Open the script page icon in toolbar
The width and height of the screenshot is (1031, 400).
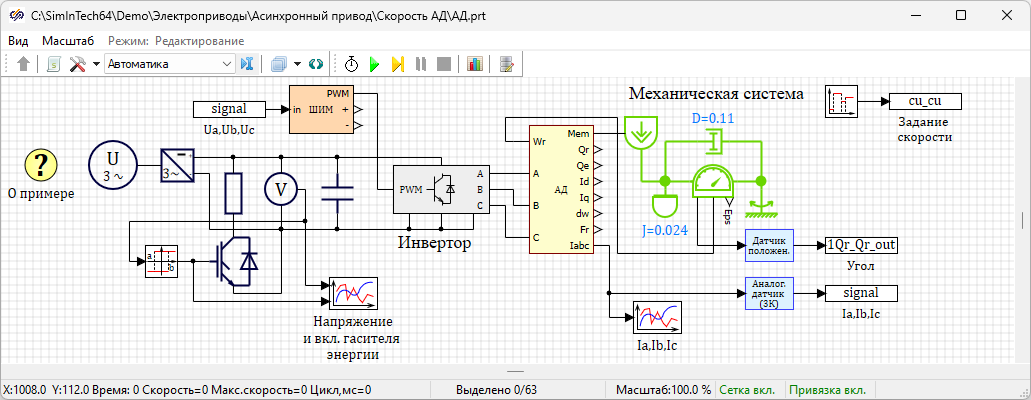(x=54, y=64)
